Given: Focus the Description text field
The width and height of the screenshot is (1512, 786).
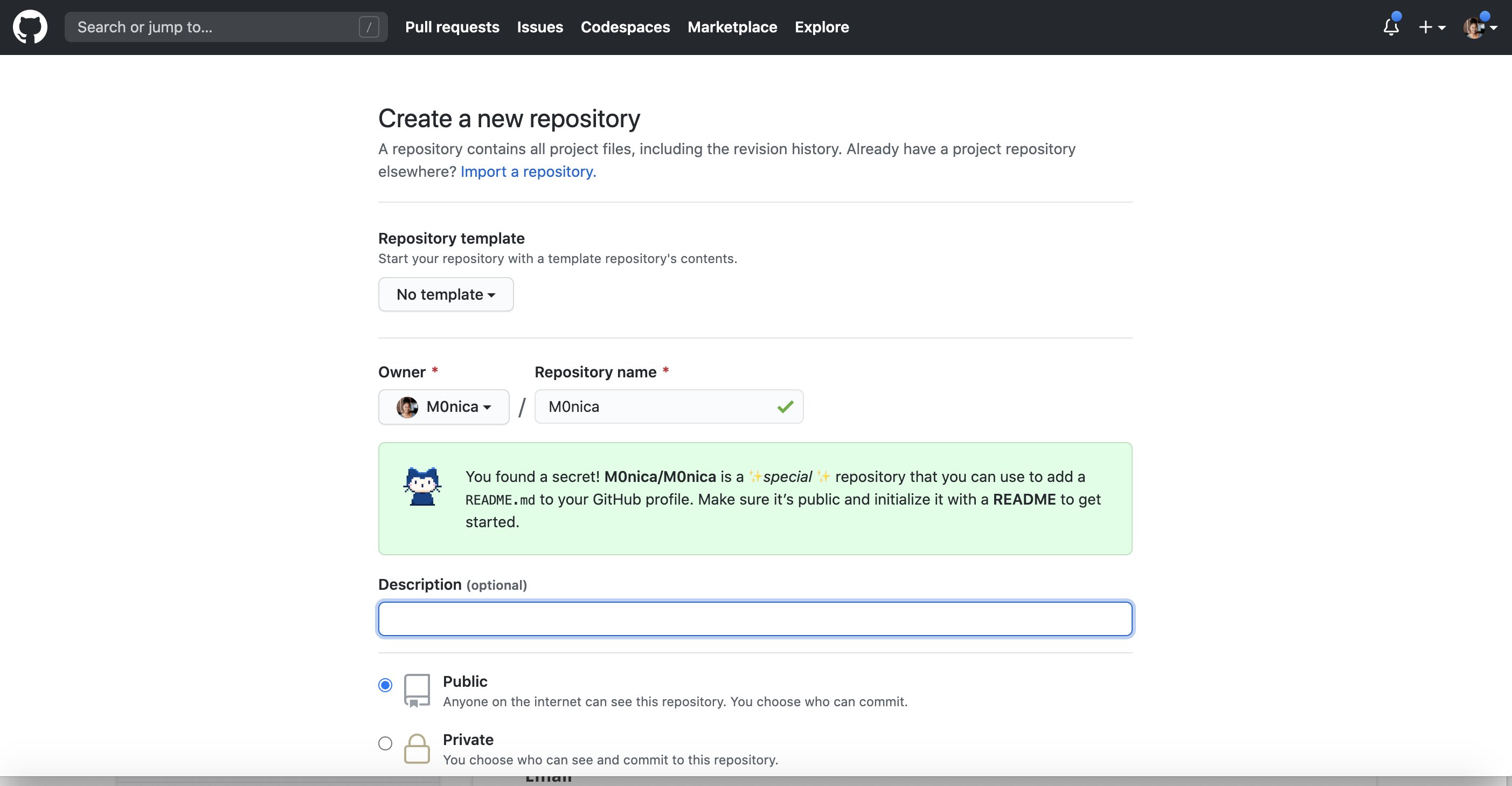Looking at the screenshot, I should (755, 618).
